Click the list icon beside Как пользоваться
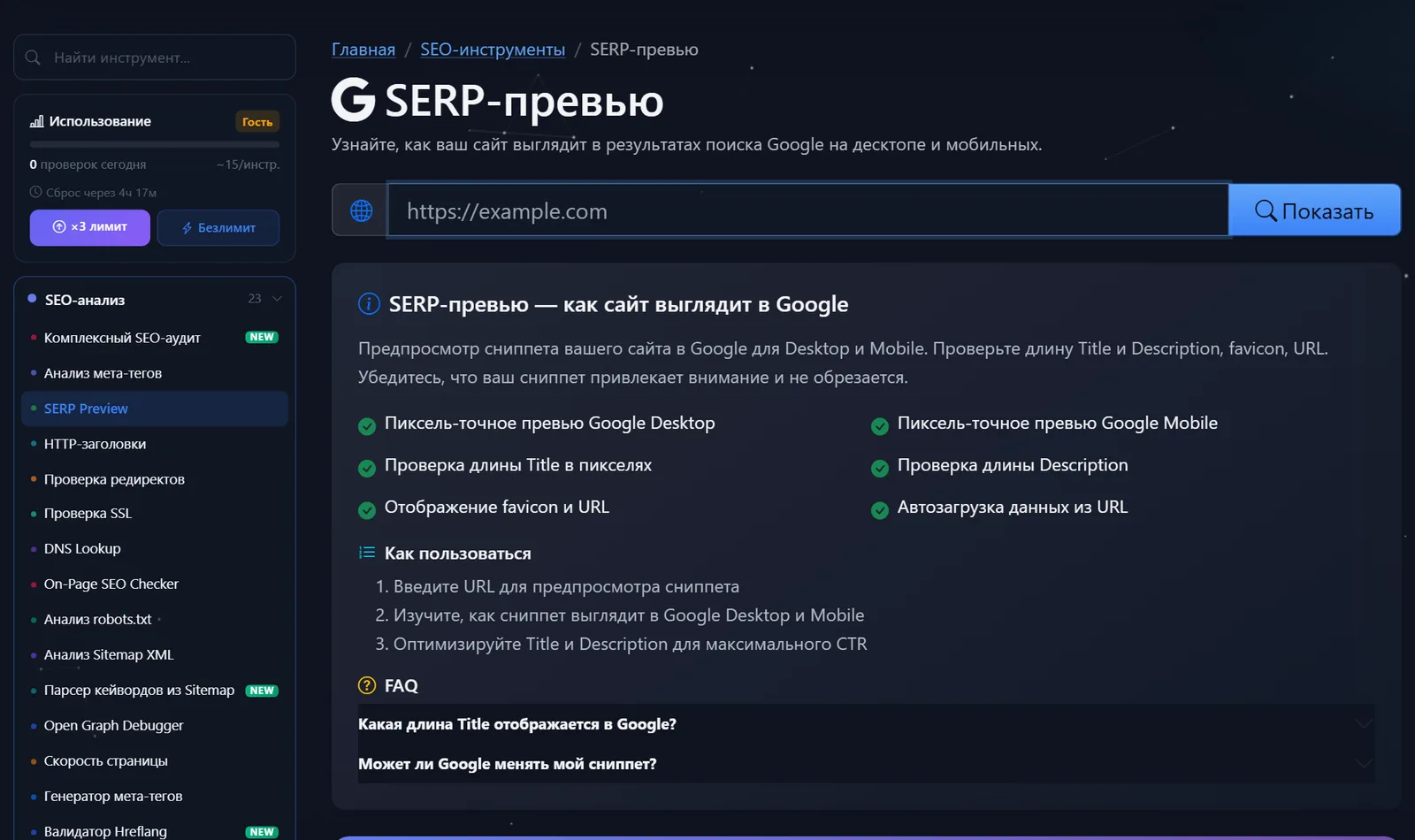Viewport: 1415px width, 840px height. (x=367, y=553)
